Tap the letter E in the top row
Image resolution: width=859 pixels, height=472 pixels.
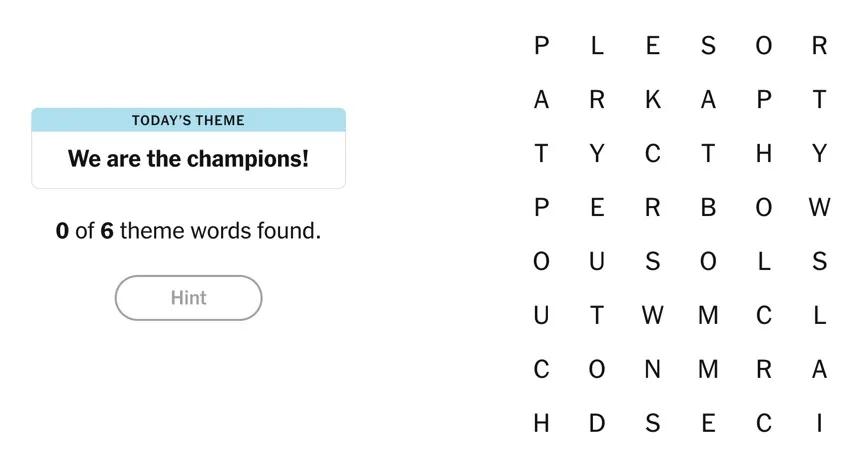652,46
